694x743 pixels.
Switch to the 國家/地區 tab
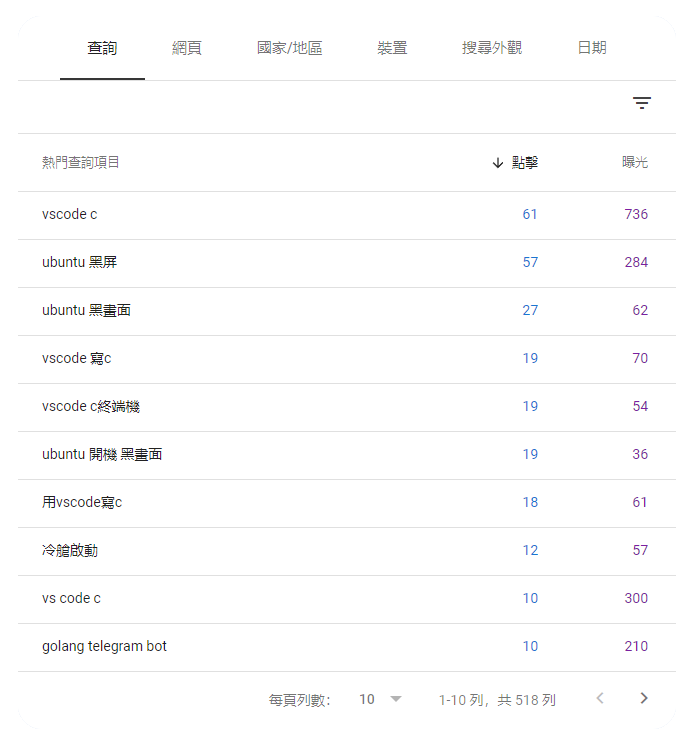coord(289,48)
